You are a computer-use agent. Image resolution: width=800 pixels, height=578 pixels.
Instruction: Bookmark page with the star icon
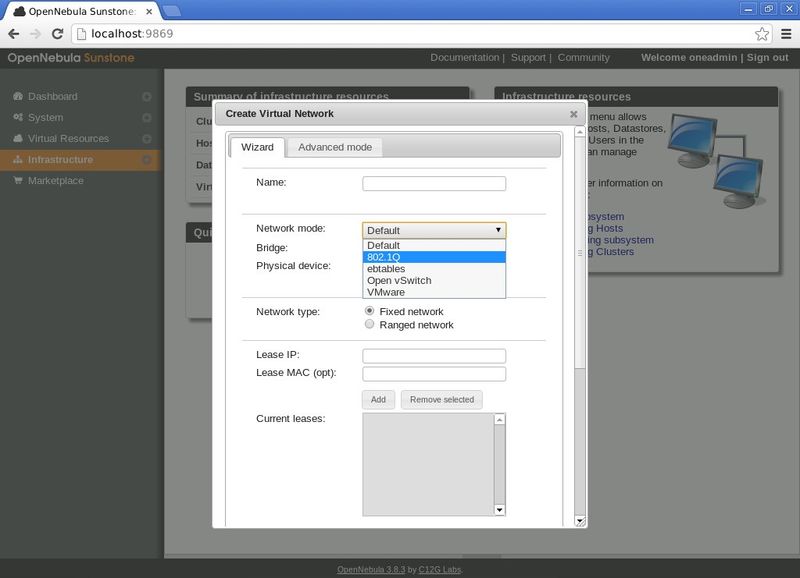pyautogui.click(x=762, y=34)
